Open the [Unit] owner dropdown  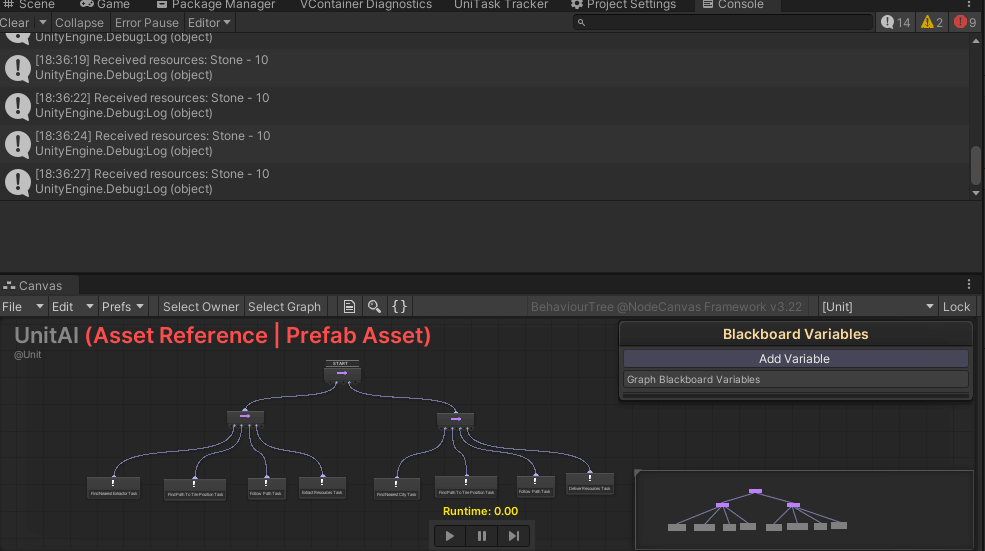(x=878, y=307)
